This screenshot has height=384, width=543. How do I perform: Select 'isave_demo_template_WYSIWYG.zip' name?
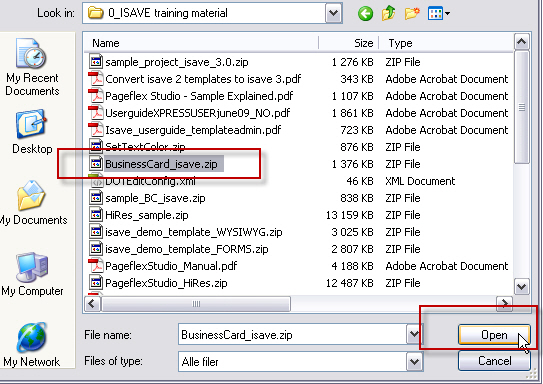(194, 232)
